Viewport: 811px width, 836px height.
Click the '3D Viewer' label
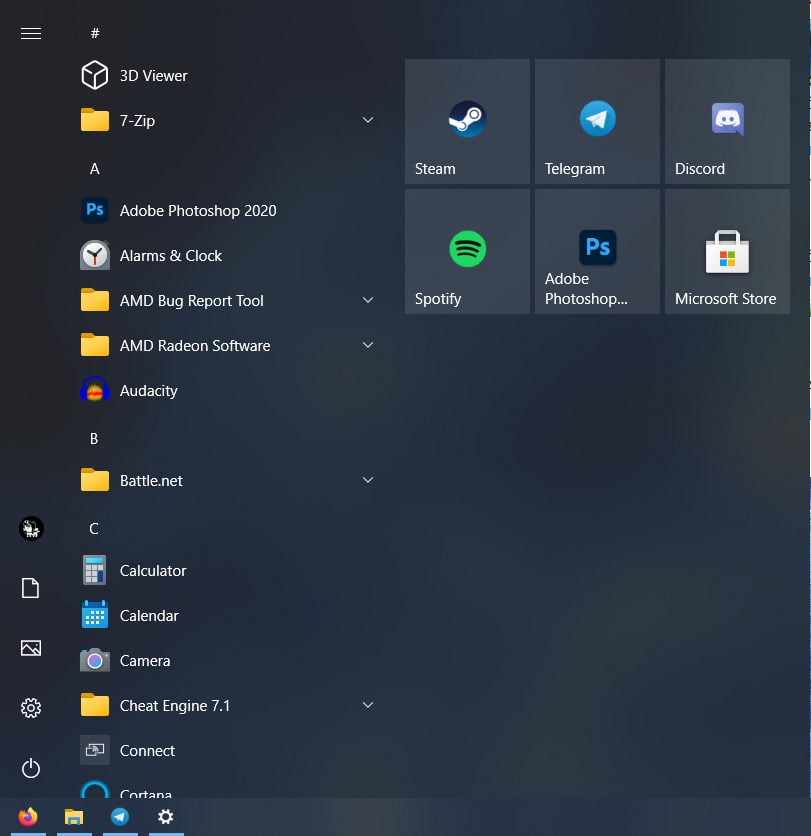(154, 76)
